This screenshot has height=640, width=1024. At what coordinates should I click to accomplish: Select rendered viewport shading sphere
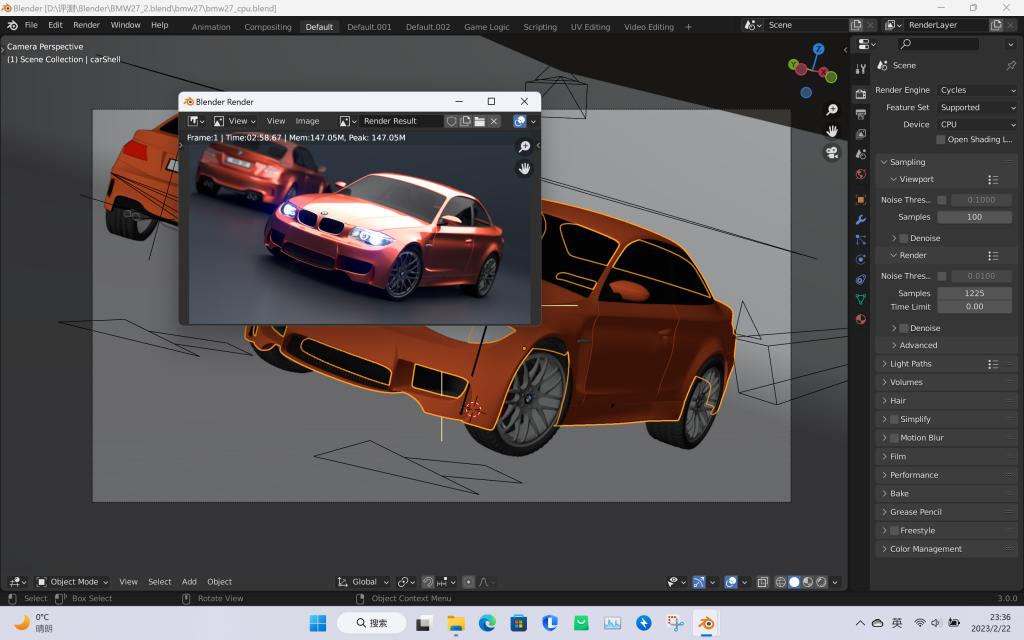pyautogui.click(x=821, y=582)
